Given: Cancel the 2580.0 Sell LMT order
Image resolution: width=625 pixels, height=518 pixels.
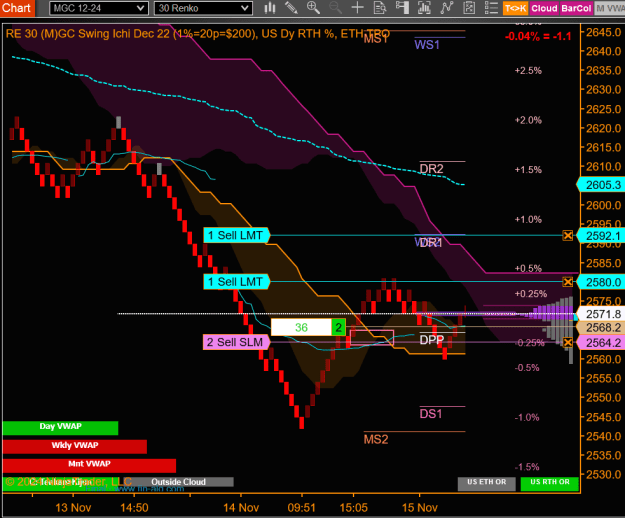Looking at the screenshot, I should [568, 282].
